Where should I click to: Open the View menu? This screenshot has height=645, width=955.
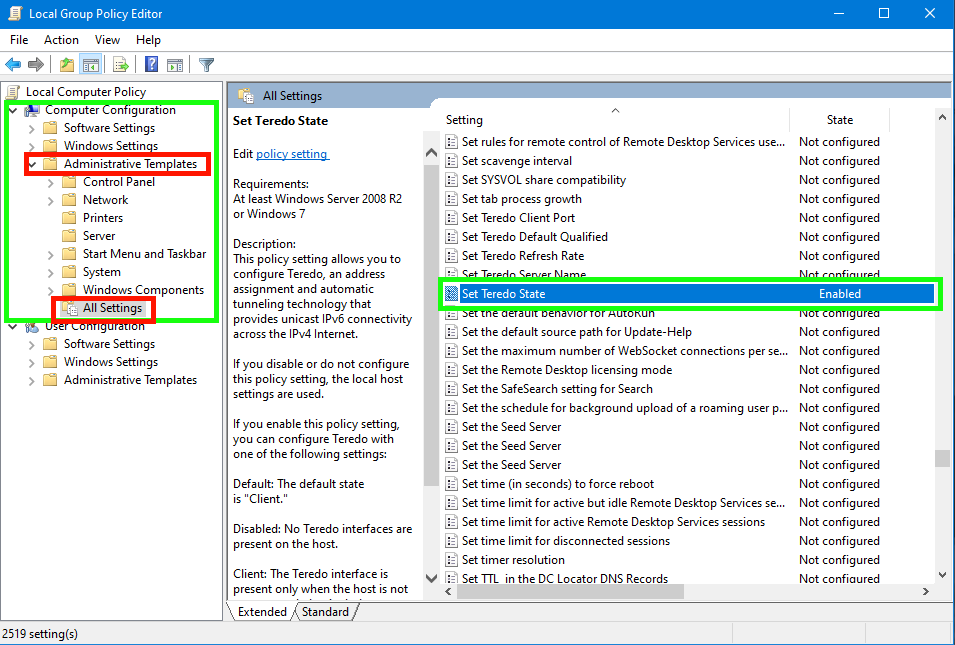107,40
